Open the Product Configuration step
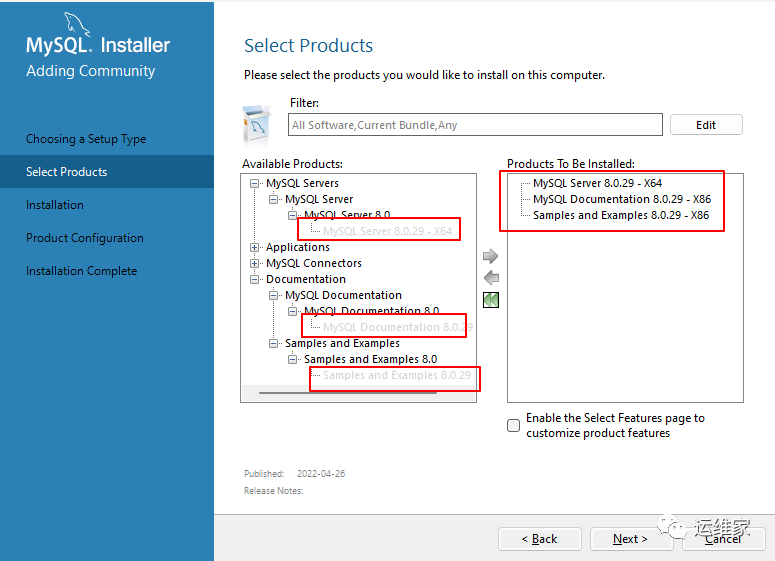Viewport: 775px width, 561px height. point(85,238)
